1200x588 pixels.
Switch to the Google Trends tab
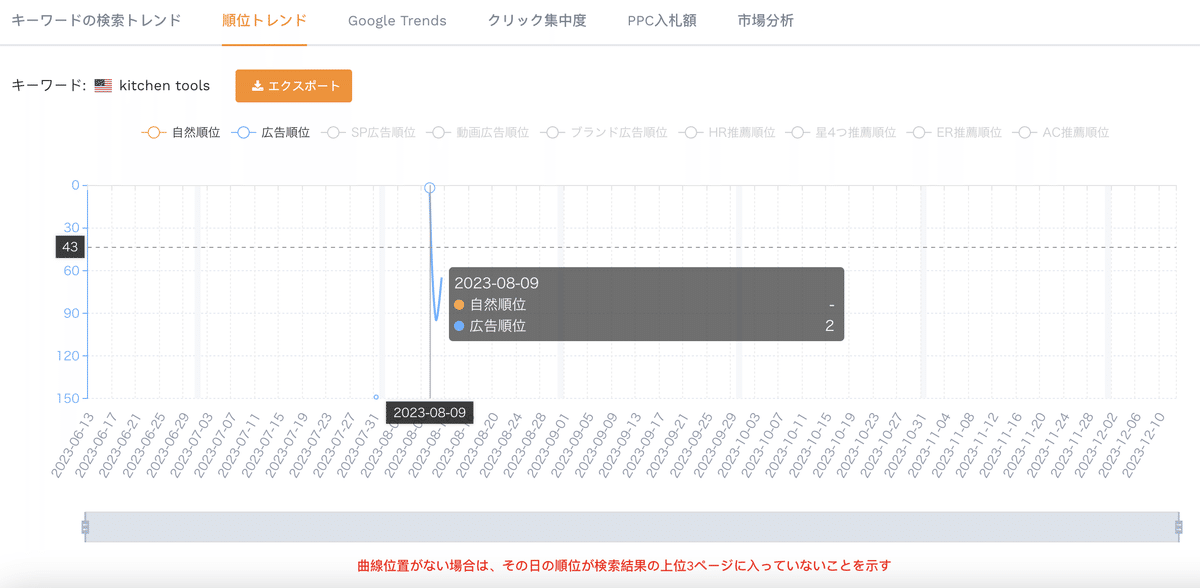click(397, 20)
